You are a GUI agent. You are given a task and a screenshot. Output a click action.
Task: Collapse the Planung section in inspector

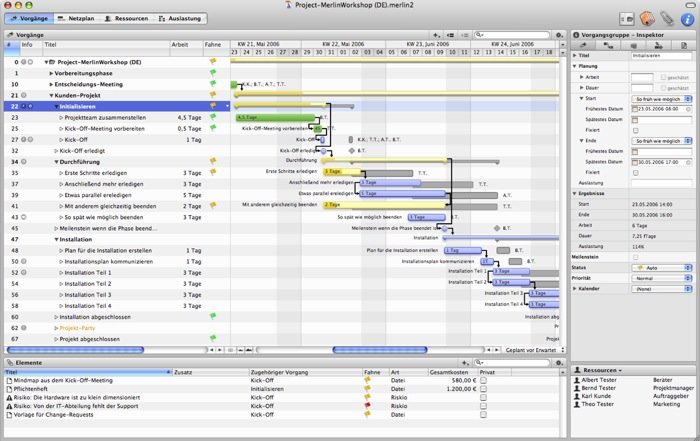pos(575,66)
